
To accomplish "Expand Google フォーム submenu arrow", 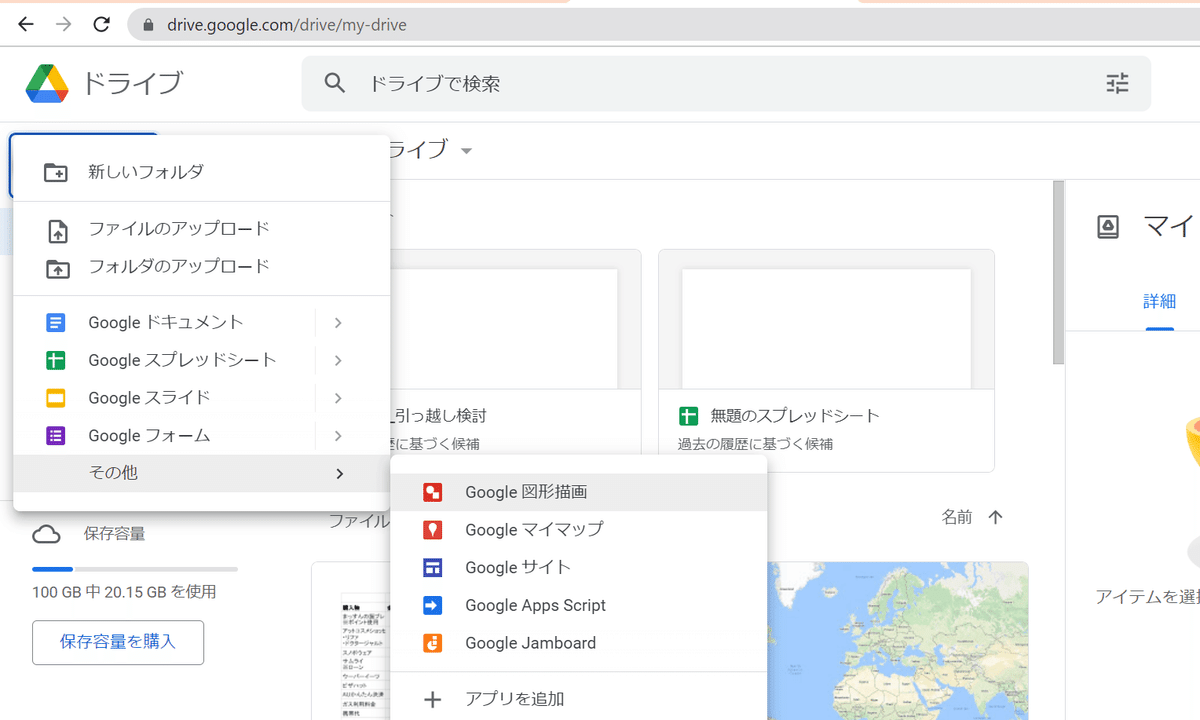I will (x=338, y=436).
